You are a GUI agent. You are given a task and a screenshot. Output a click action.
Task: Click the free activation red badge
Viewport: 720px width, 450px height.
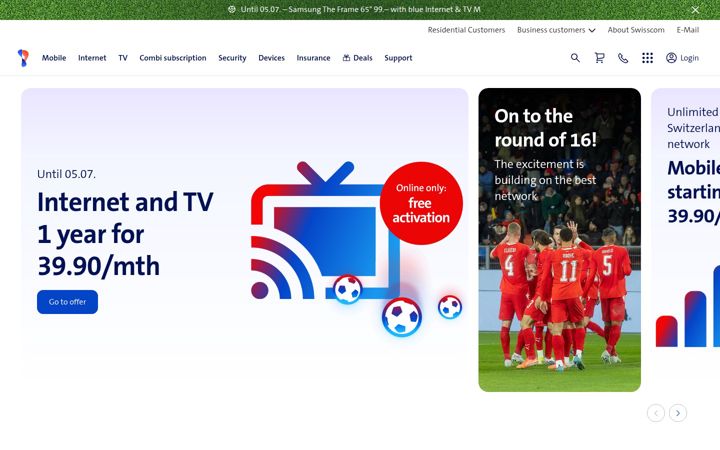(421, 203)
